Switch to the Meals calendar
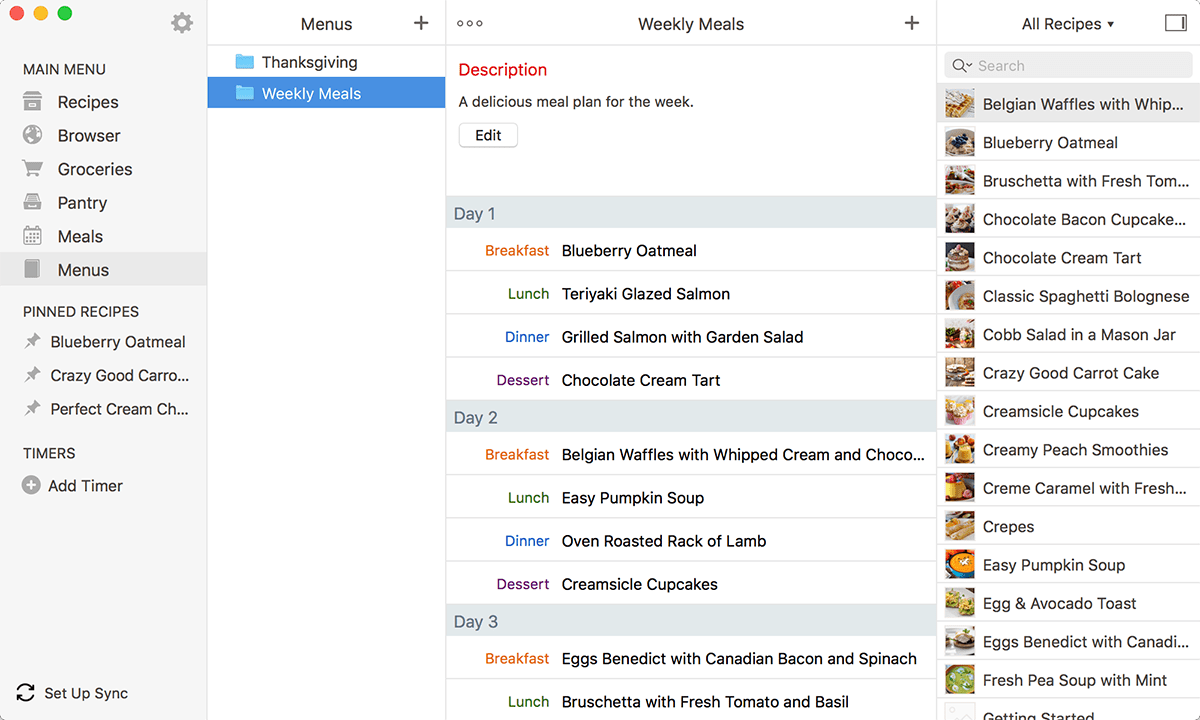The height and width of the screenshot is (720, 1200). [82, 236]
